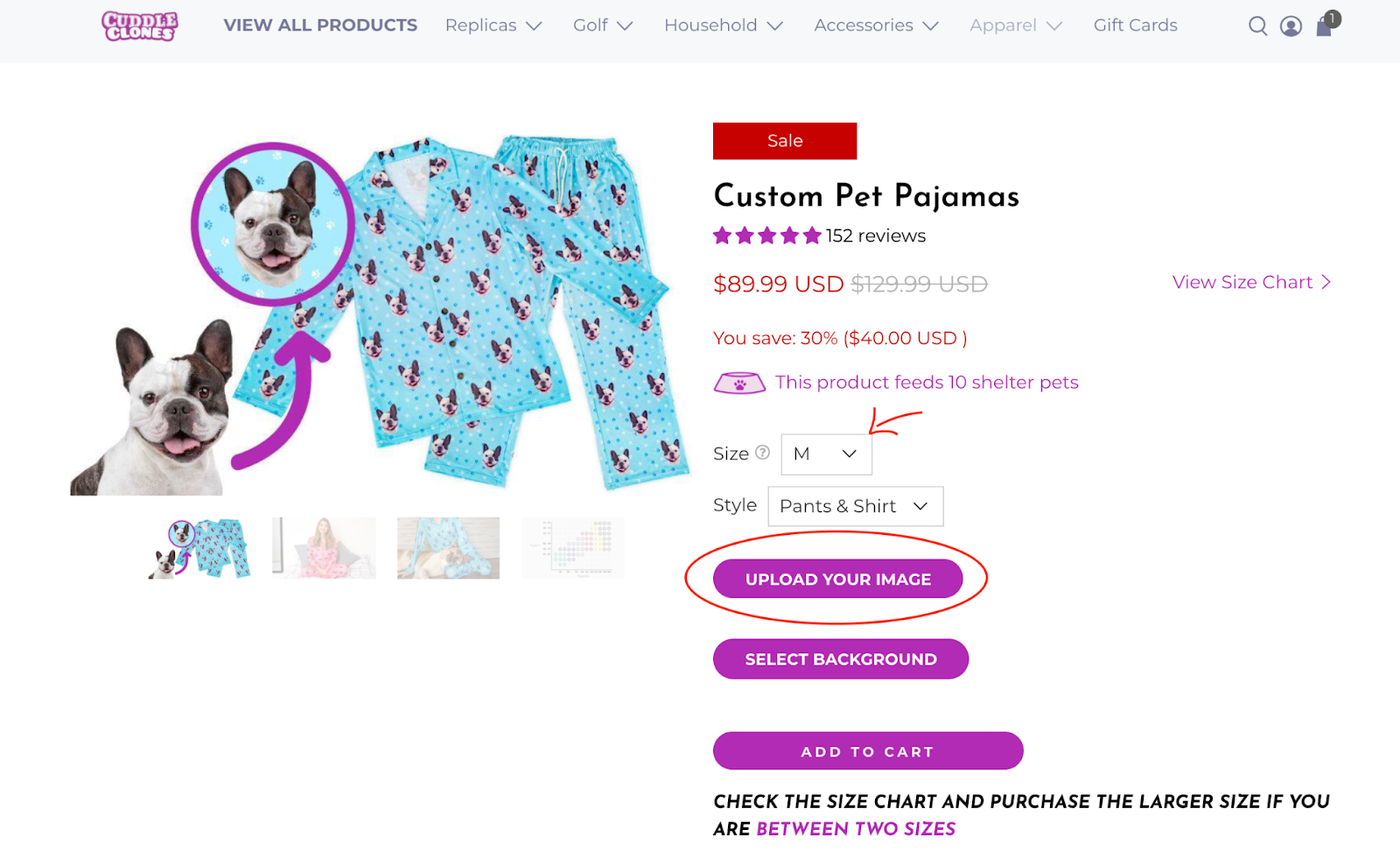
Task: Open the Household dropdown menu
Action: pyautogui.click(x=723, y=25)
